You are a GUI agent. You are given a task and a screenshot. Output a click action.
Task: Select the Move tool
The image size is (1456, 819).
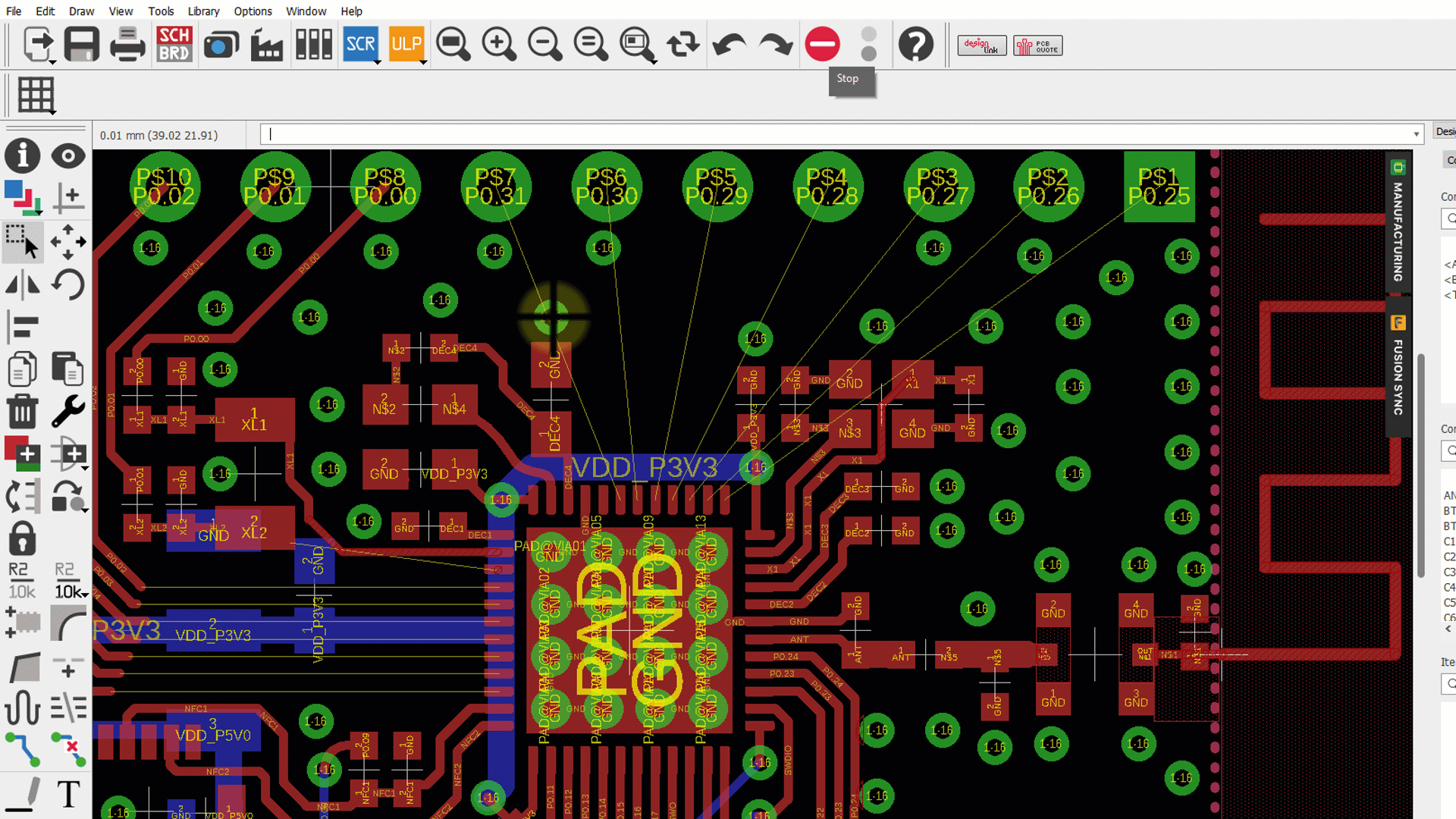click(x=68, y=242)
